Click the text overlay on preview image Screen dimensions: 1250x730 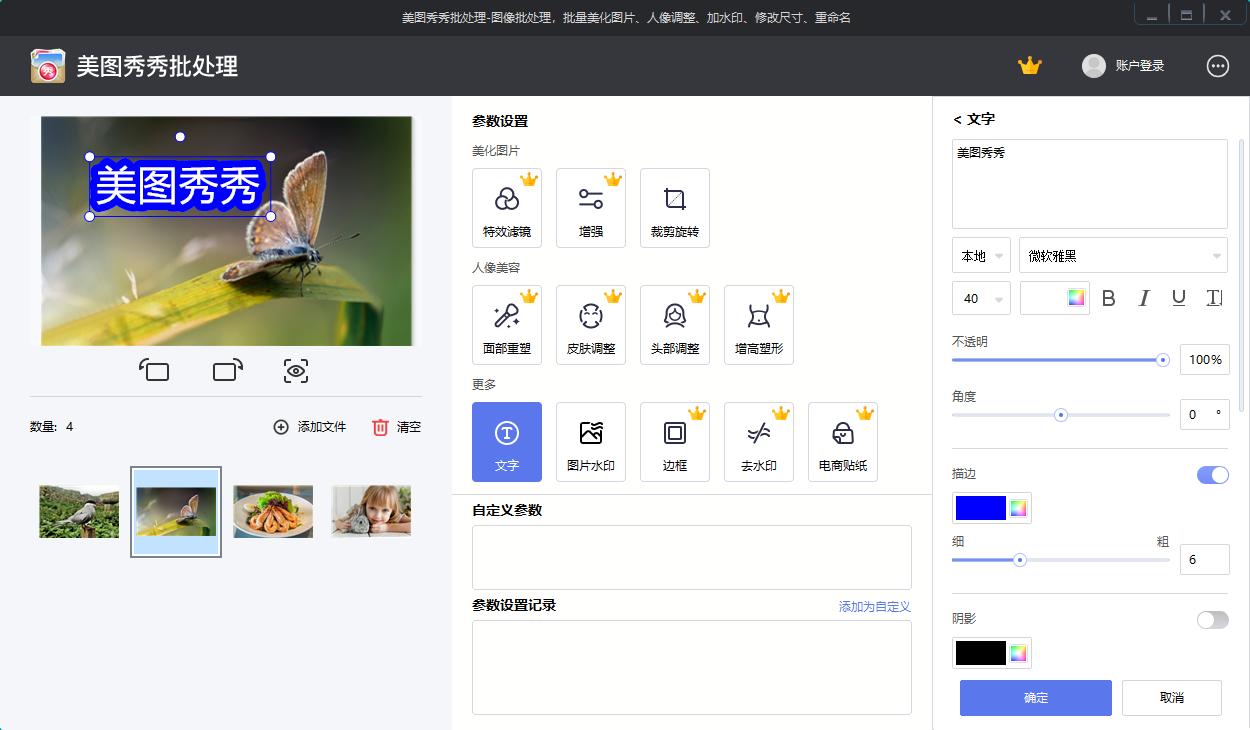tap(180, 187)
